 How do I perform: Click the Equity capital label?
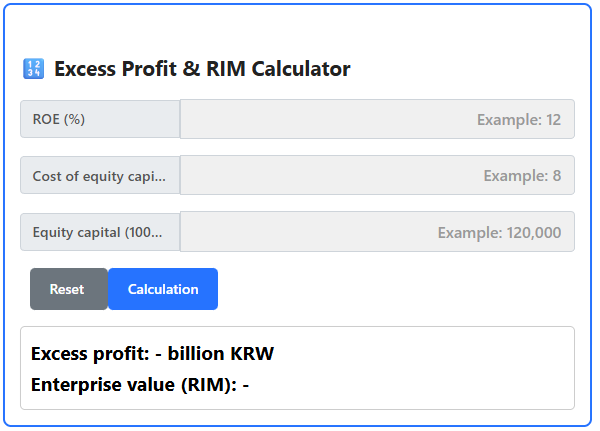coord(99,231)
